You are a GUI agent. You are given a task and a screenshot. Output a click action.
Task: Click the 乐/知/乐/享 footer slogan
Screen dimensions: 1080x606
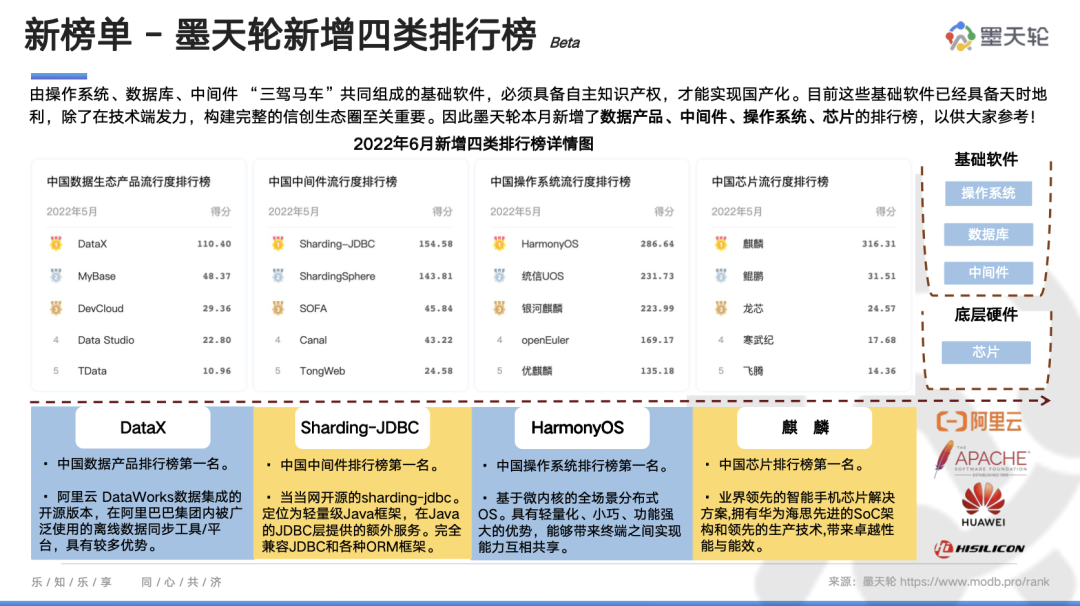point(72,582)
